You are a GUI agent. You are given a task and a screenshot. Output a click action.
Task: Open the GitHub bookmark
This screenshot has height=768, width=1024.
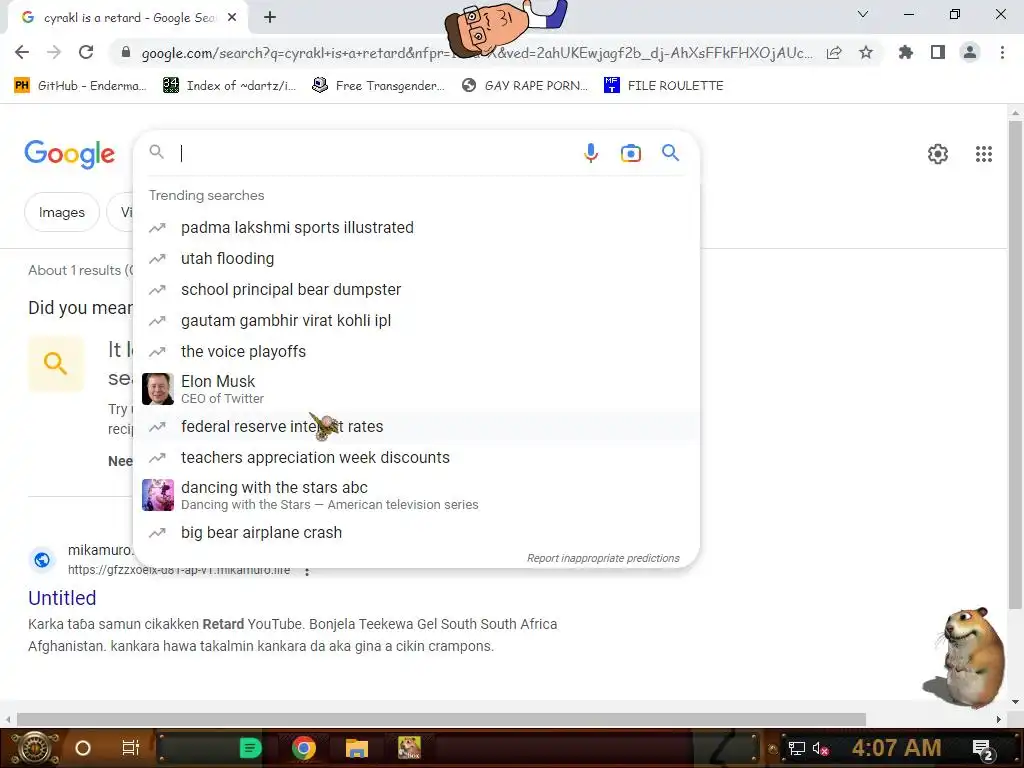pos(80,86)
